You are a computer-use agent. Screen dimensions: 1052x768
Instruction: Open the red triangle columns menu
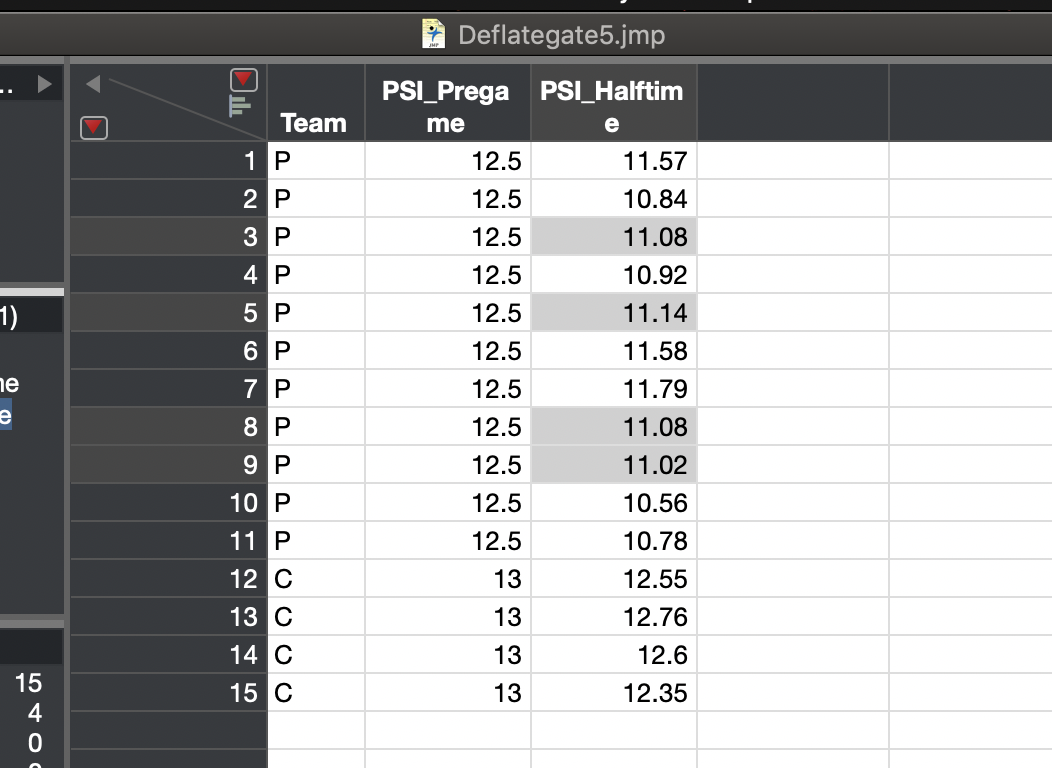click(241, 80)
